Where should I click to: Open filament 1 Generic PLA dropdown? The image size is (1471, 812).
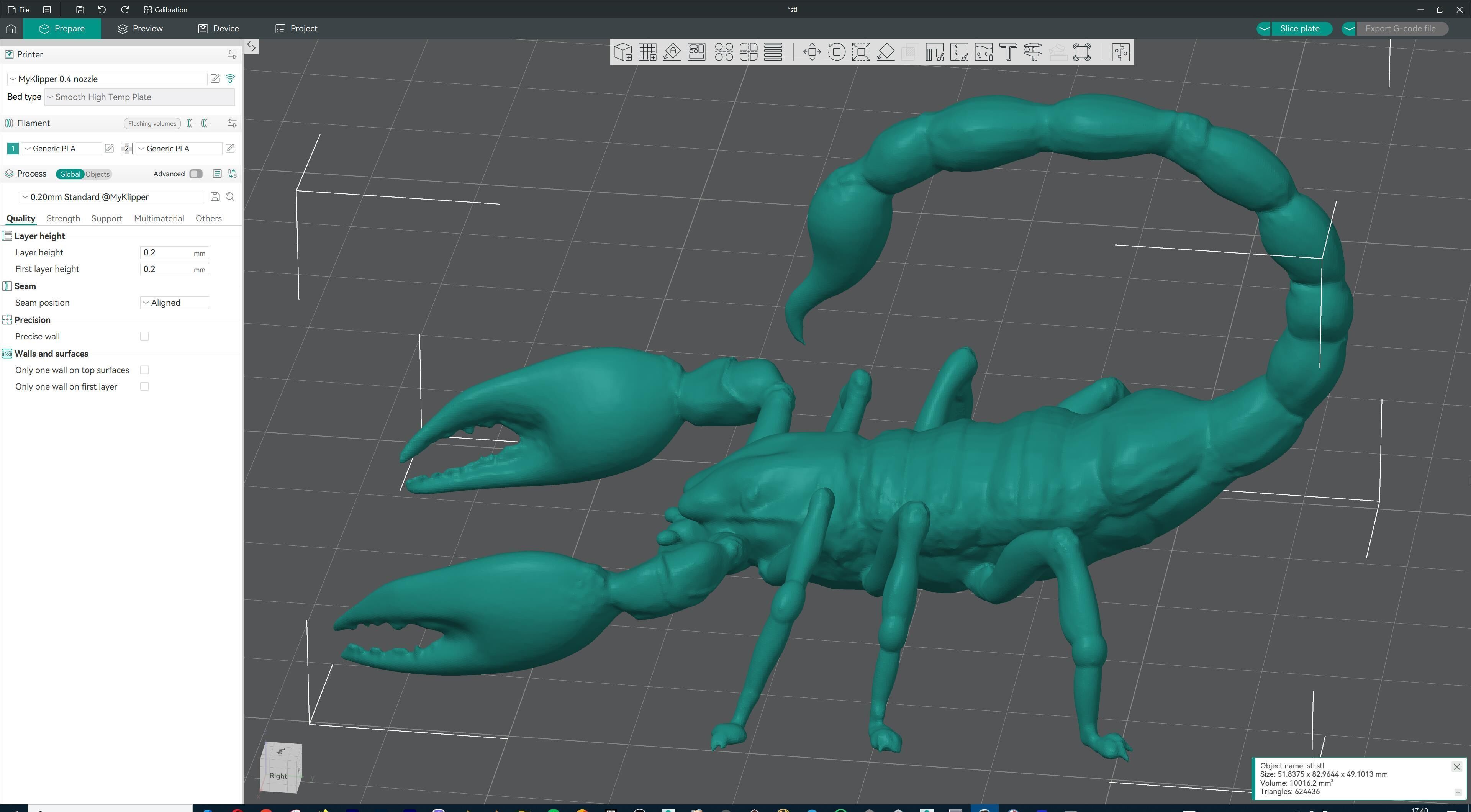(x=62, y=149)
